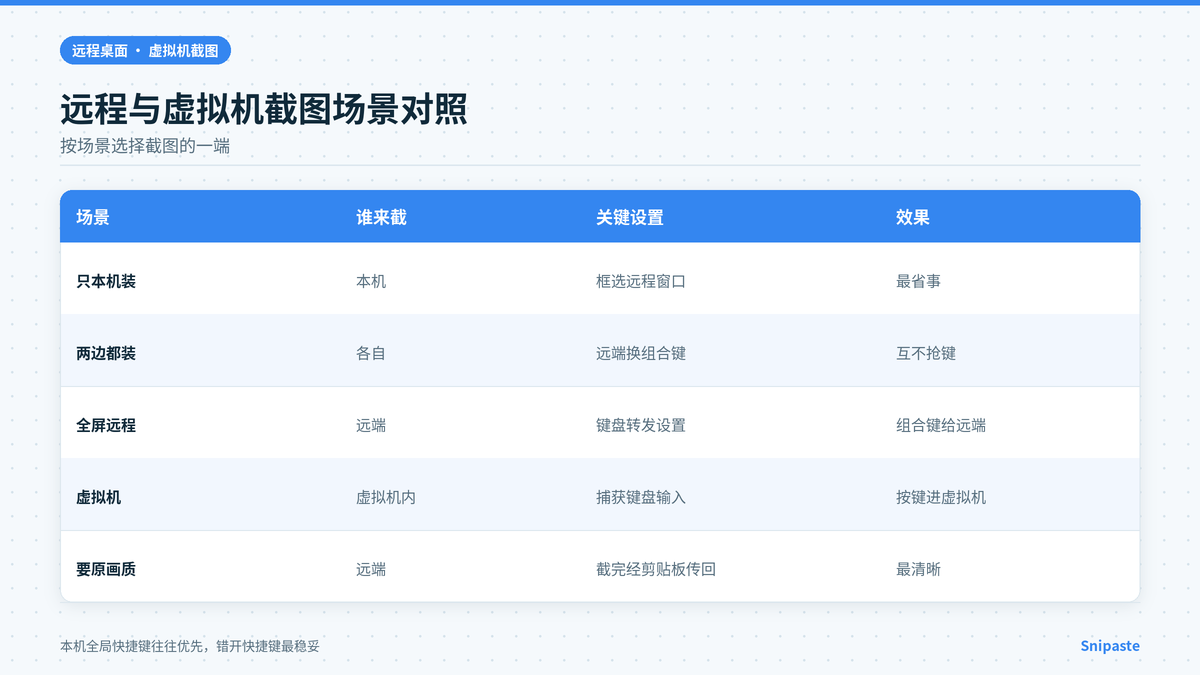Click the 效果 column header

pyautogui.click(x=913, y=217)
